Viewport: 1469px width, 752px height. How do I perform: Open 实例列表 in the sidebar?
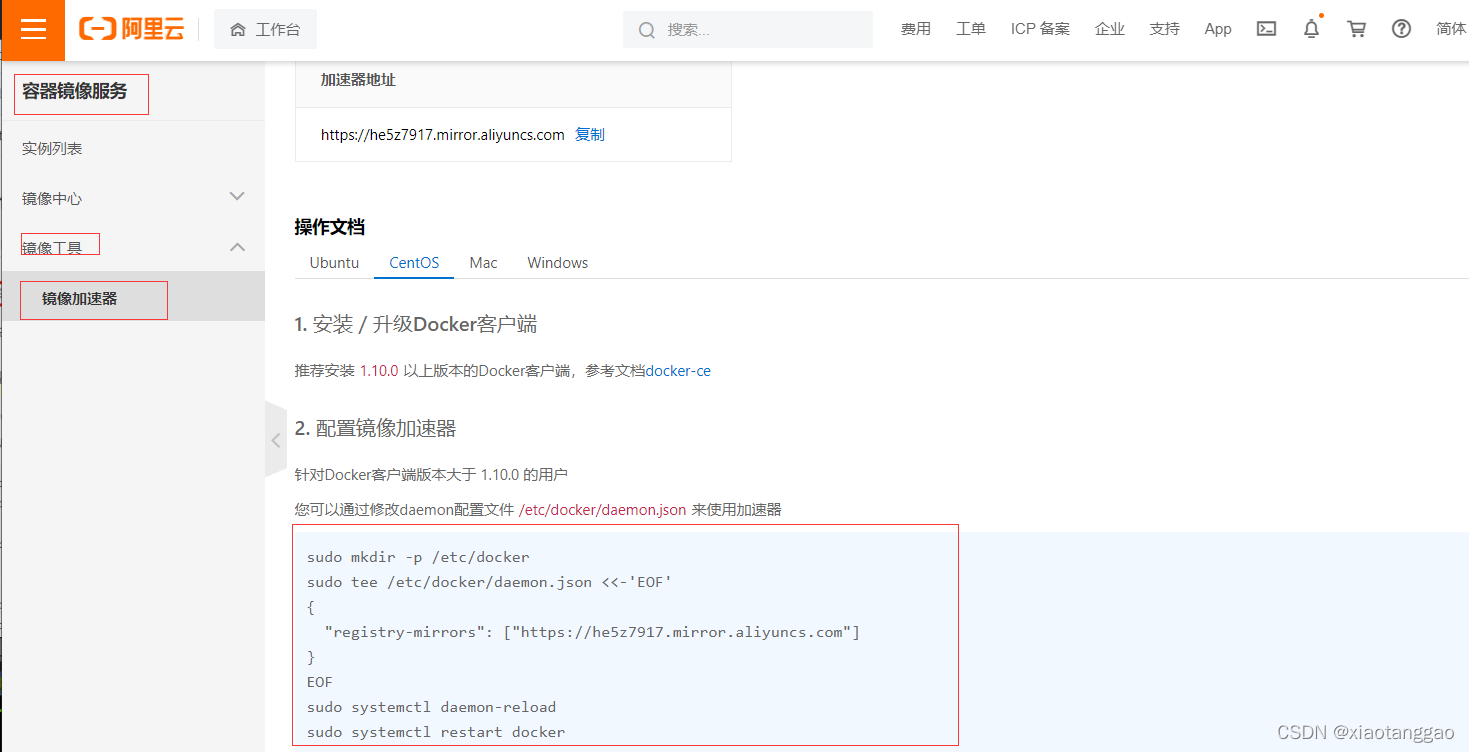tap(52, 148)
